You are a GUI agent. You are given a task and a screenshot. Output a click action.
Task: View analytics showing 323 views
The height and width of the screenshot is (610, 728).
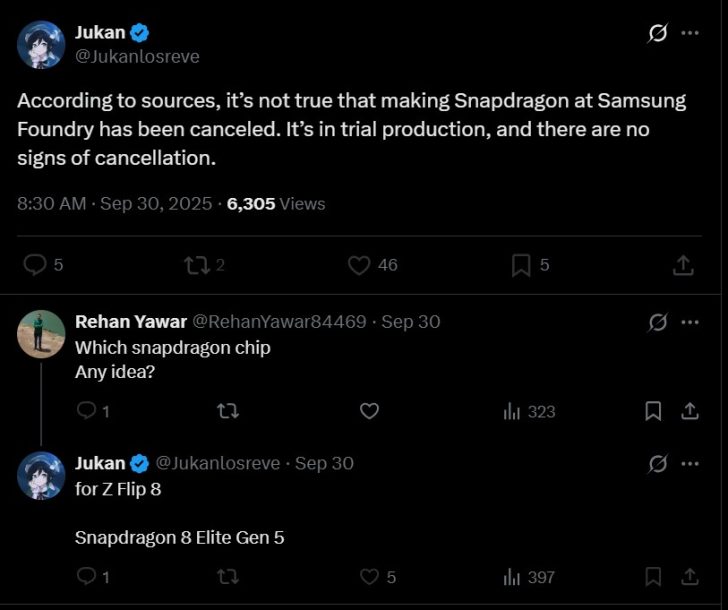[529, 411]
